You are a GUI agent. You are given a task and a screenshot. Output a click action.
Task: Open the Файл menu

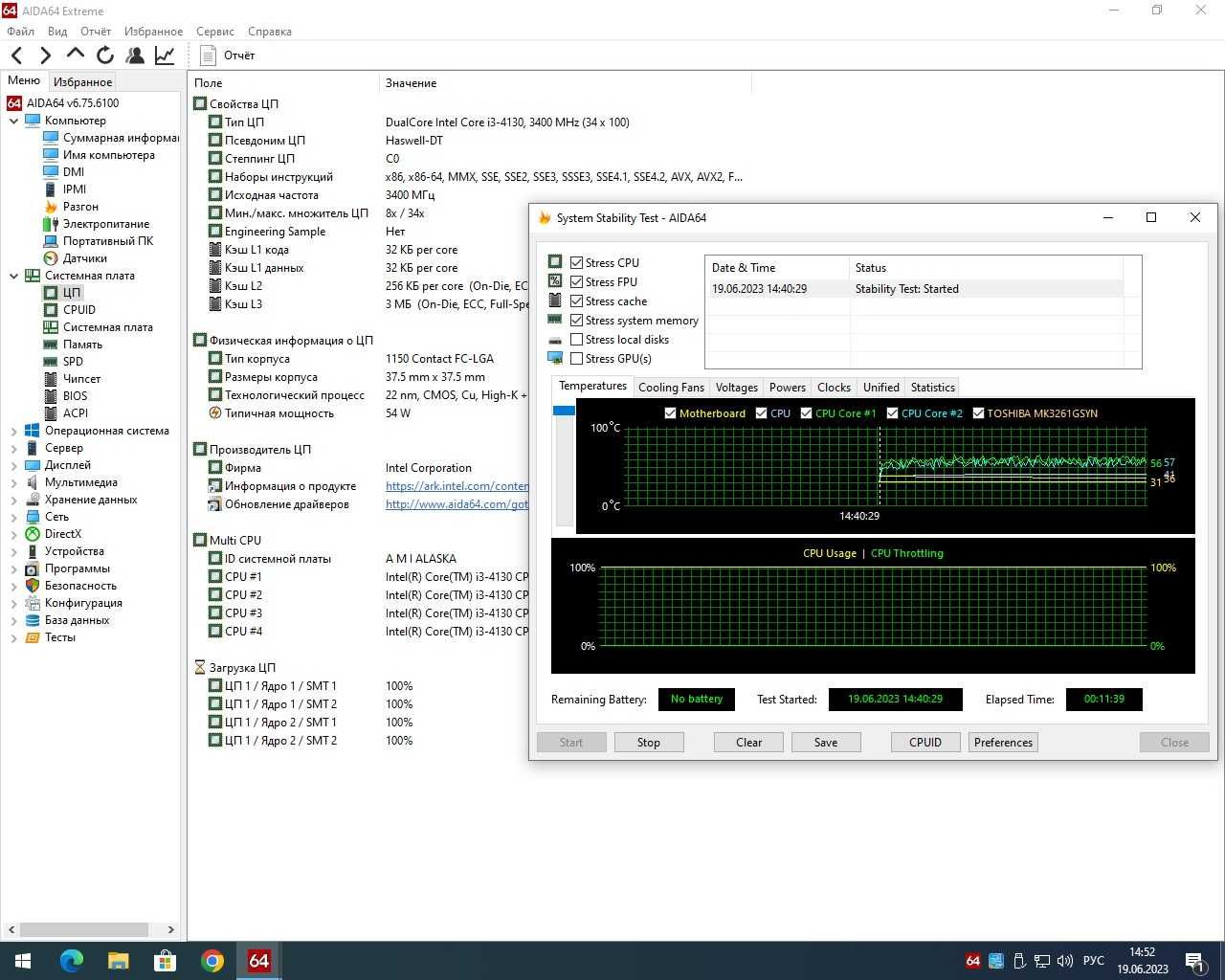click(x=20, y=32)
